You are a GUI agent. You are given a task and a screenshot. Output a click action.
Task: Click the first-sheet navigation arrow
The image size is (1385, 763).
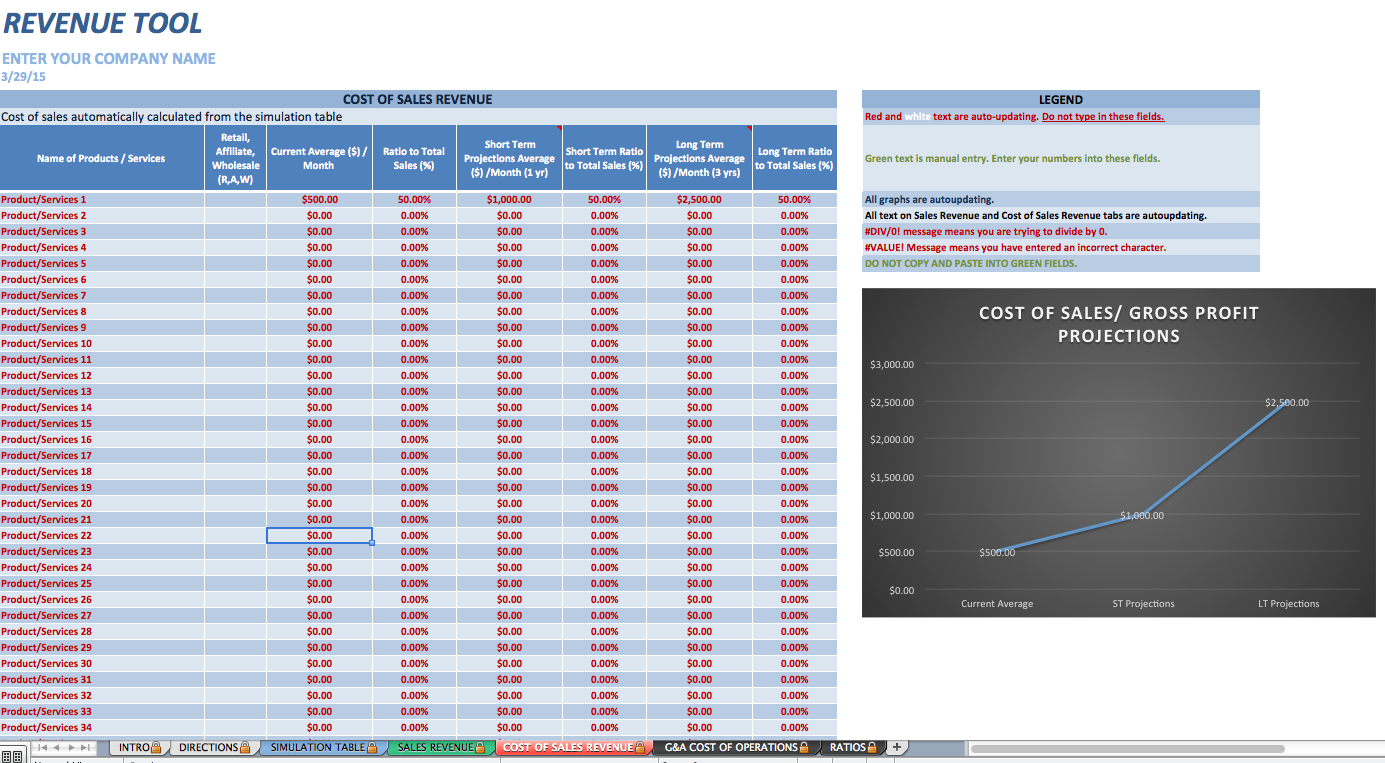[x=44, y=746]
